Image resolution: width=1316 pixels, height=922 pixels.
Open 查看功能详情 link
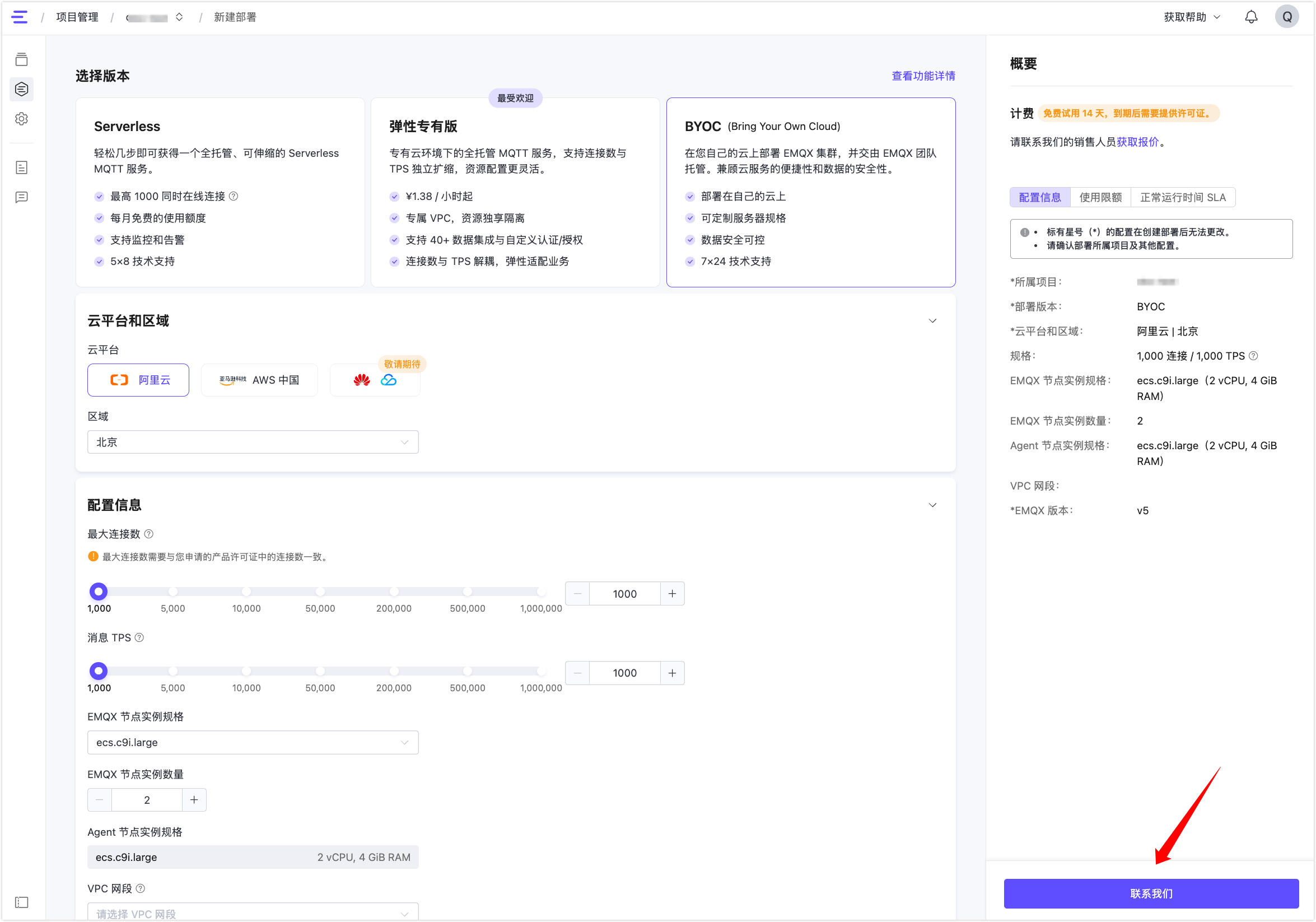click(x=923, y=76)
